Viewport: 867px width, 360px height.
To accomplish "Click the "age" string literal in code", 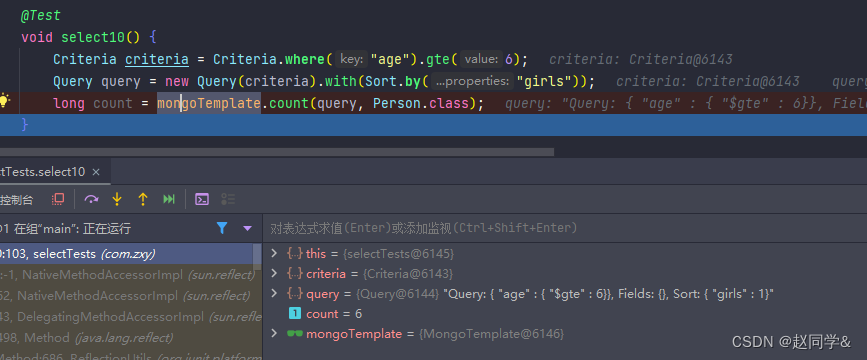I will (390, 59).
